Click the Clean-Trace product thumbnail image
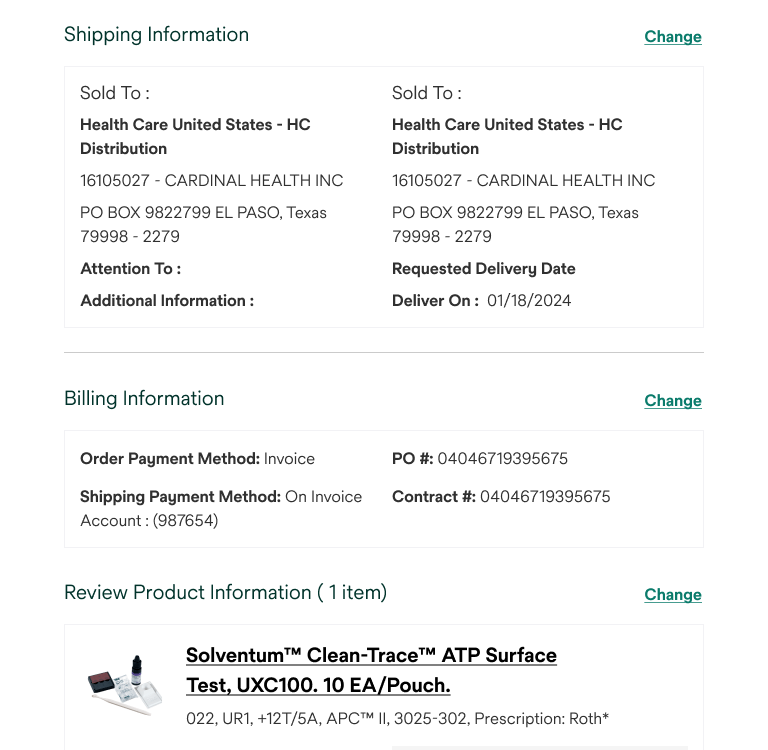768x750 pixels. click(x=123, y=686)
